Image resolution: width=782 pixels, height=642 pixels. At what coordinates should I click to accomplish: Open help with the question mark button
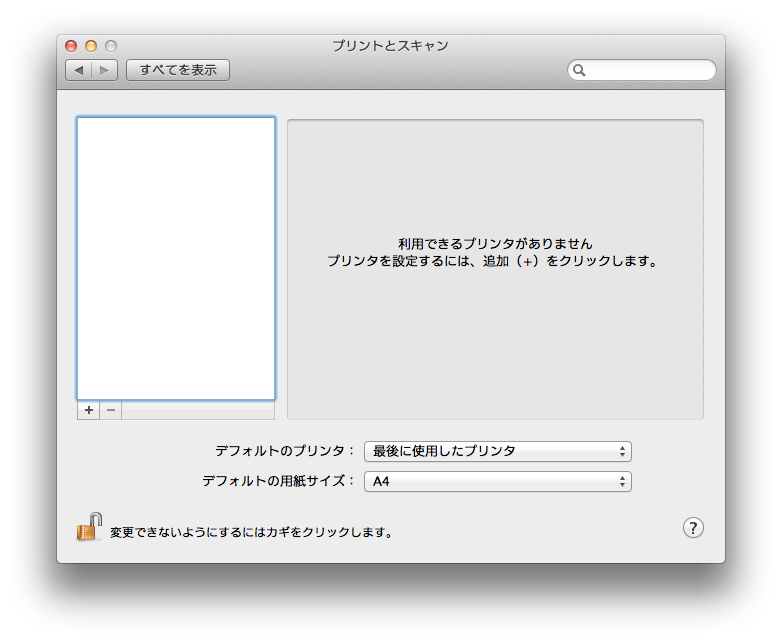pyautogui.click(x=693, y=528)
